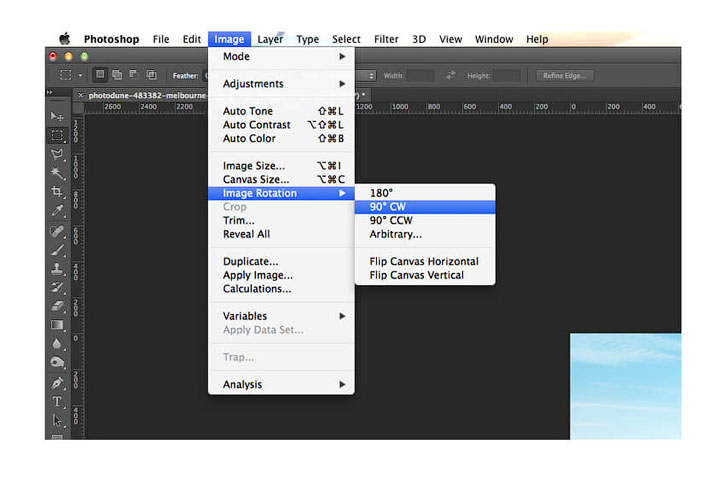The image size is (725, 479).
Task: Rotate image 180°
Action: coord(425,193)
